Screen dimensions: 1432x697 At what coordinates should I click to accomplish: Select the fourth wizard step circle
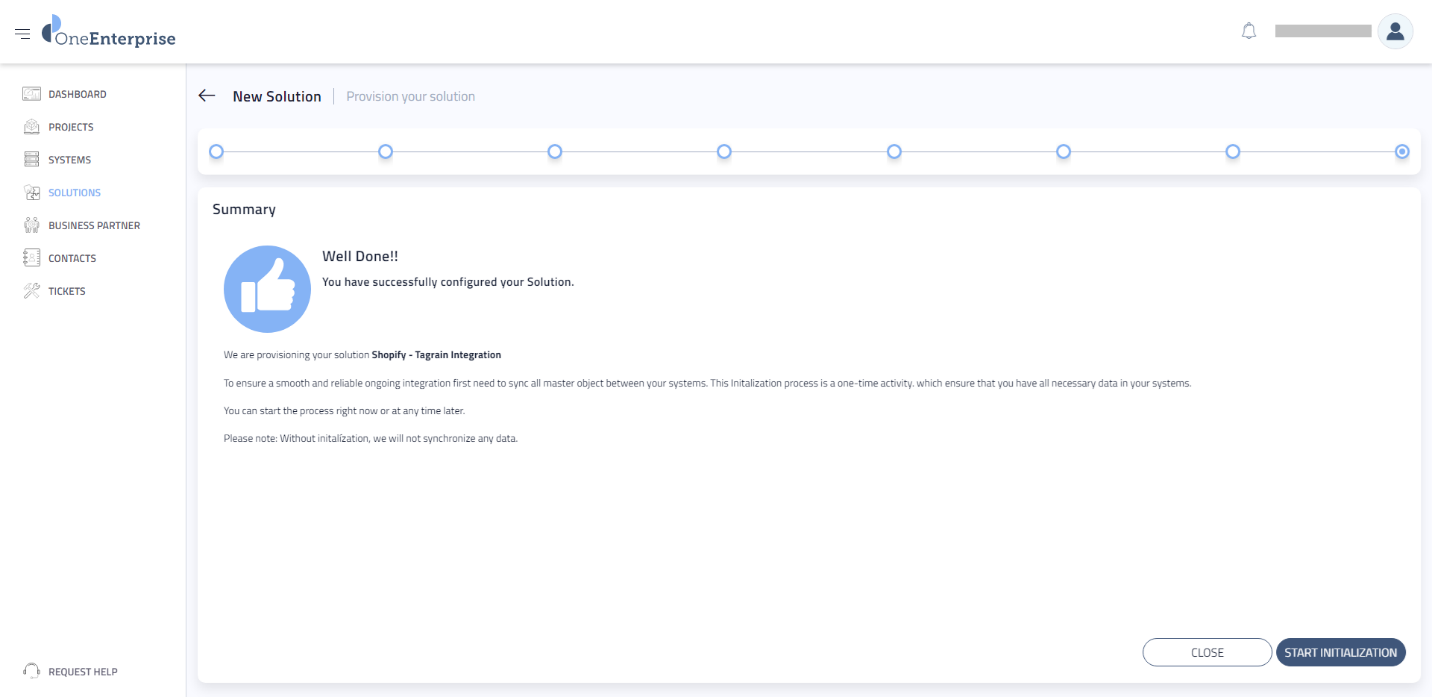(x=724, y=151)
